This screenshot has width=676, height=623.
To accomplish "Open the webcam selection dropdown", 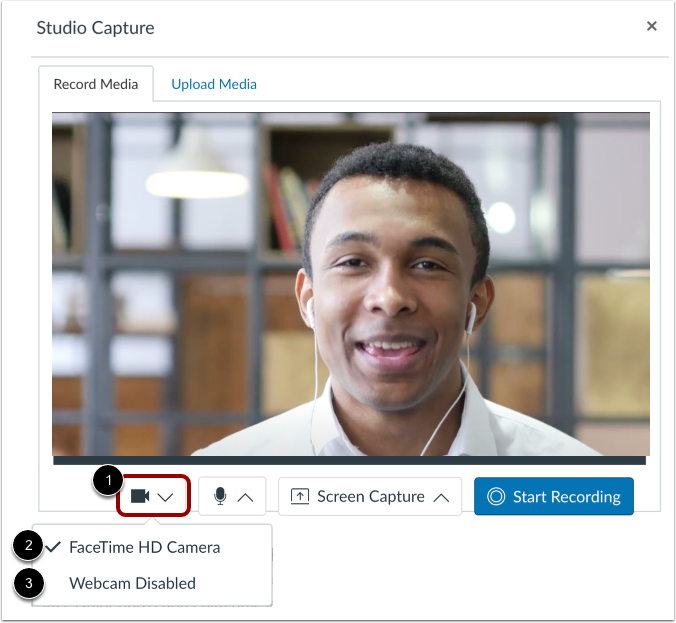I will 153,496.
